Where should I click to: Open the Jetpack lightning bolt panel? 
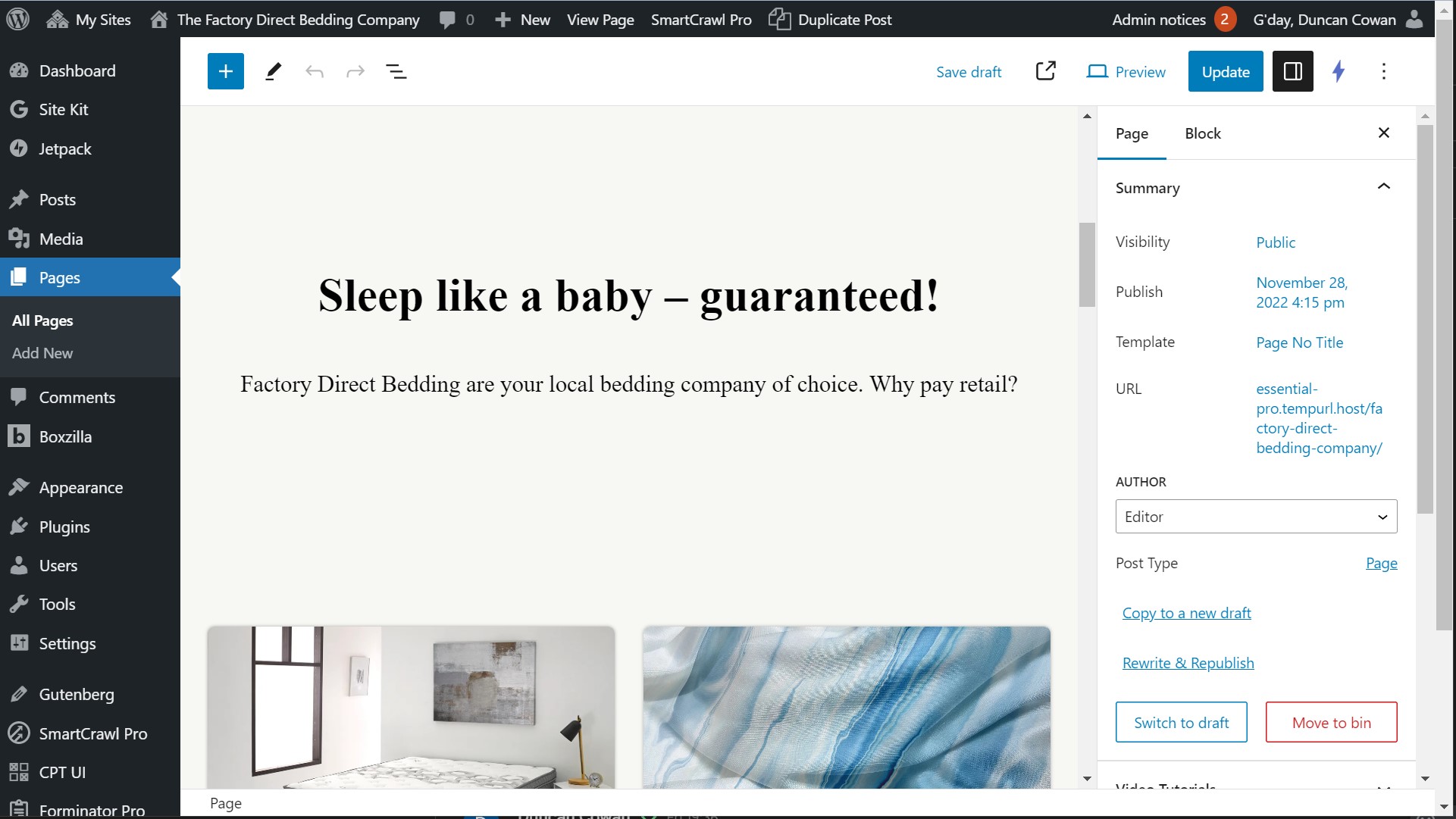[x=1339, y=71]
